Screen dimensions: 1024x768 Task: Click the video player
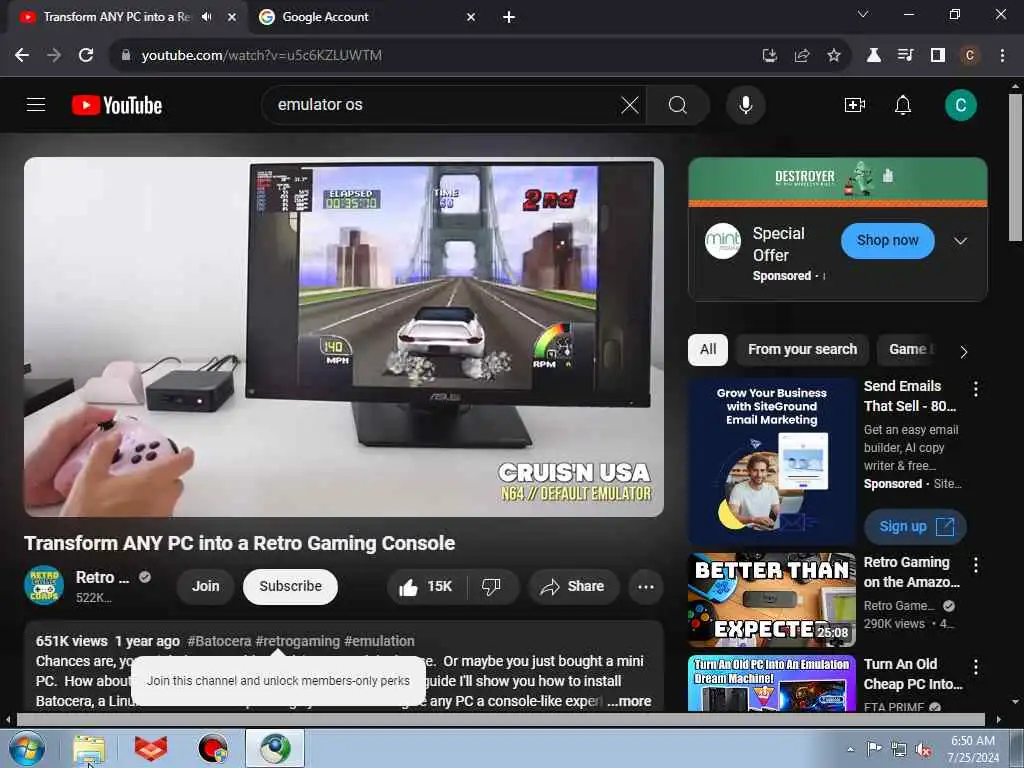[344, 337]
